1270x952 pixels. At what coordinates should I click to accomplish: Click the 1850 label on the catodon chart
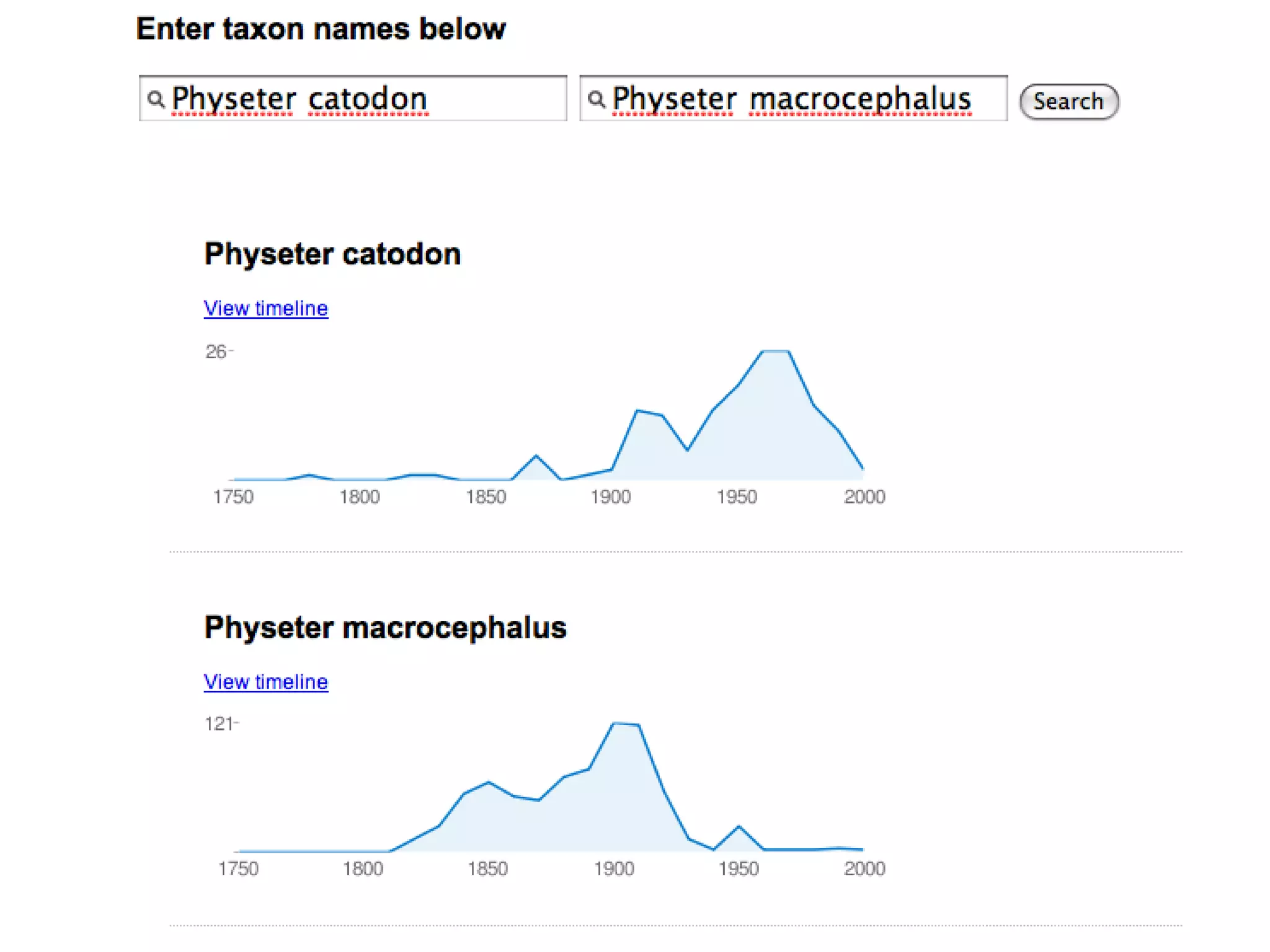click(x=486, y=497)
